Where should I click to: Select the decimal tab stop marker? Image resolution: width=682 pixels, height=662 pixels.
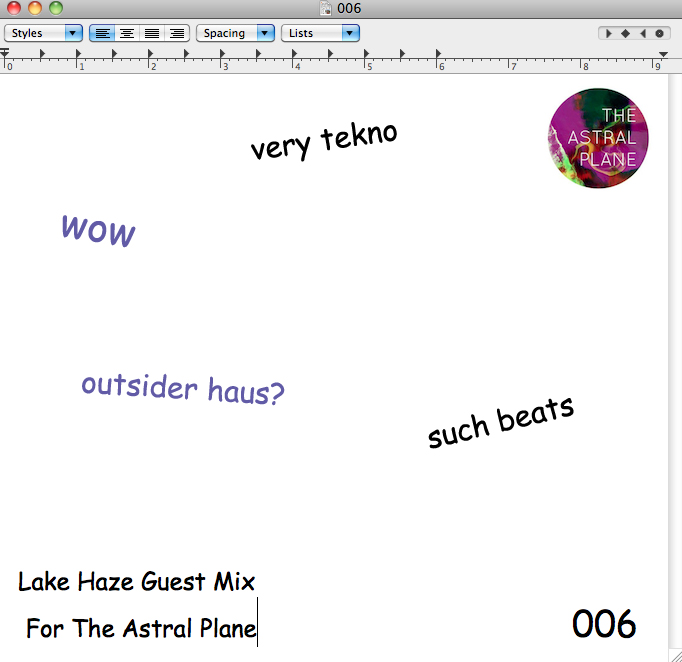(659, 33)
